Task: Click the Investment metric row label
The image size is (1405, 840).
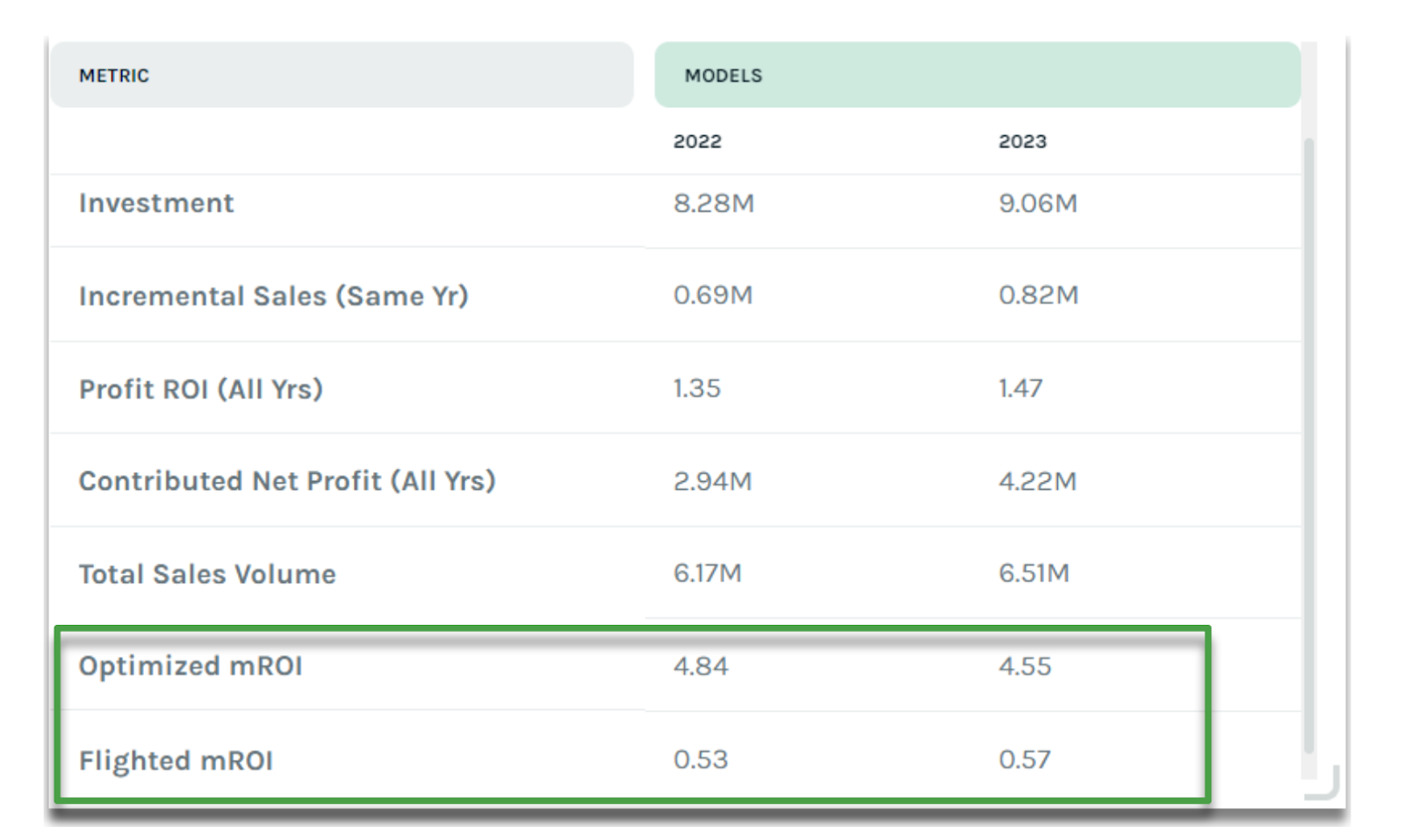Action: coord(156,204)
